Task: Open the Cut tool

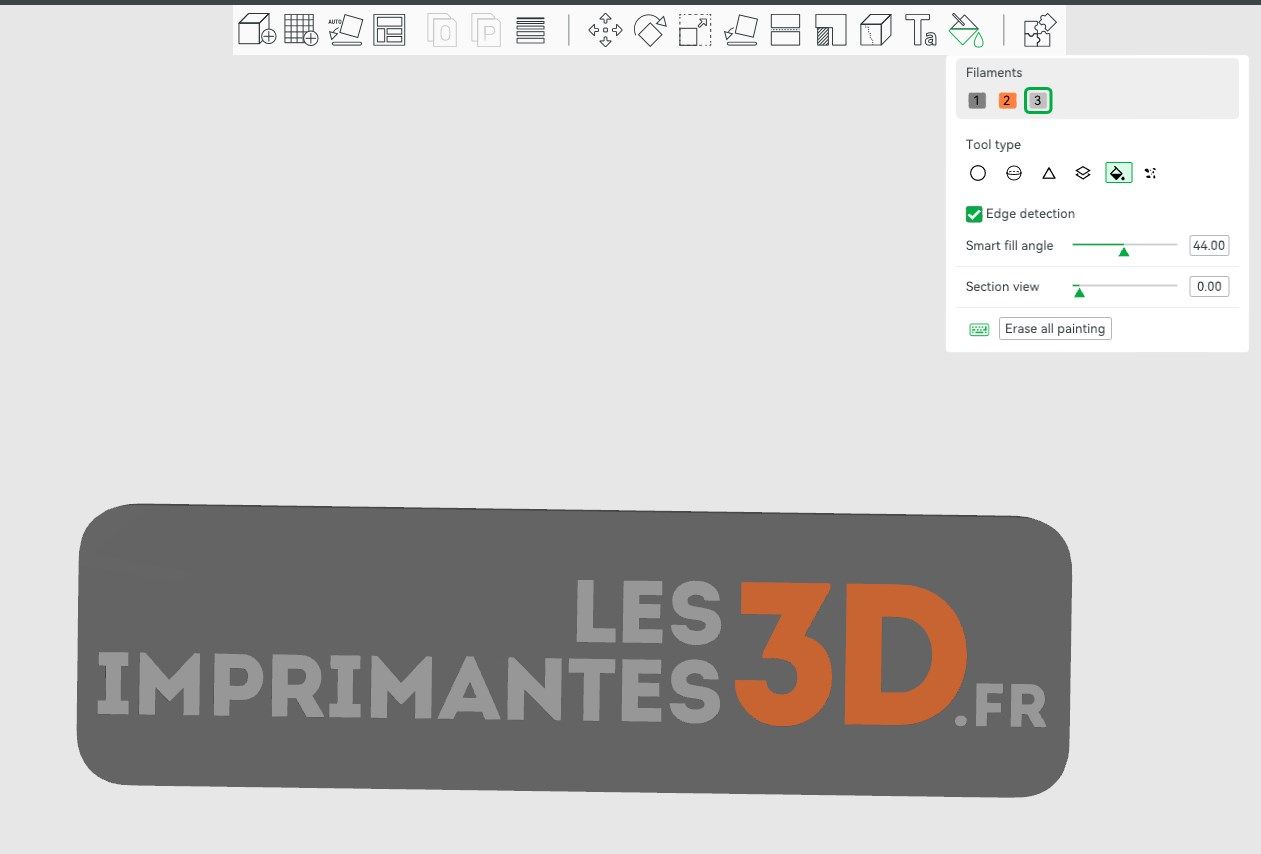Action: tap(786, 30)
